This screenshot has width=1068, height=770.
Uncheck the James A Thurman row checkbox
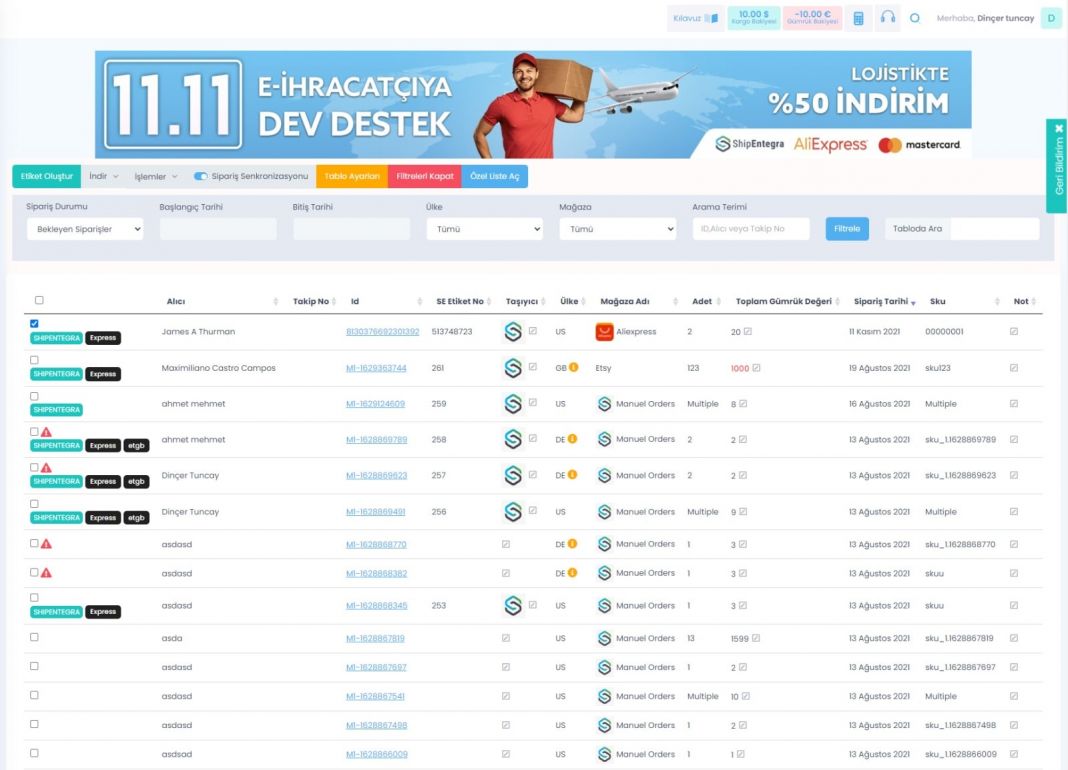tap(34, 323)
